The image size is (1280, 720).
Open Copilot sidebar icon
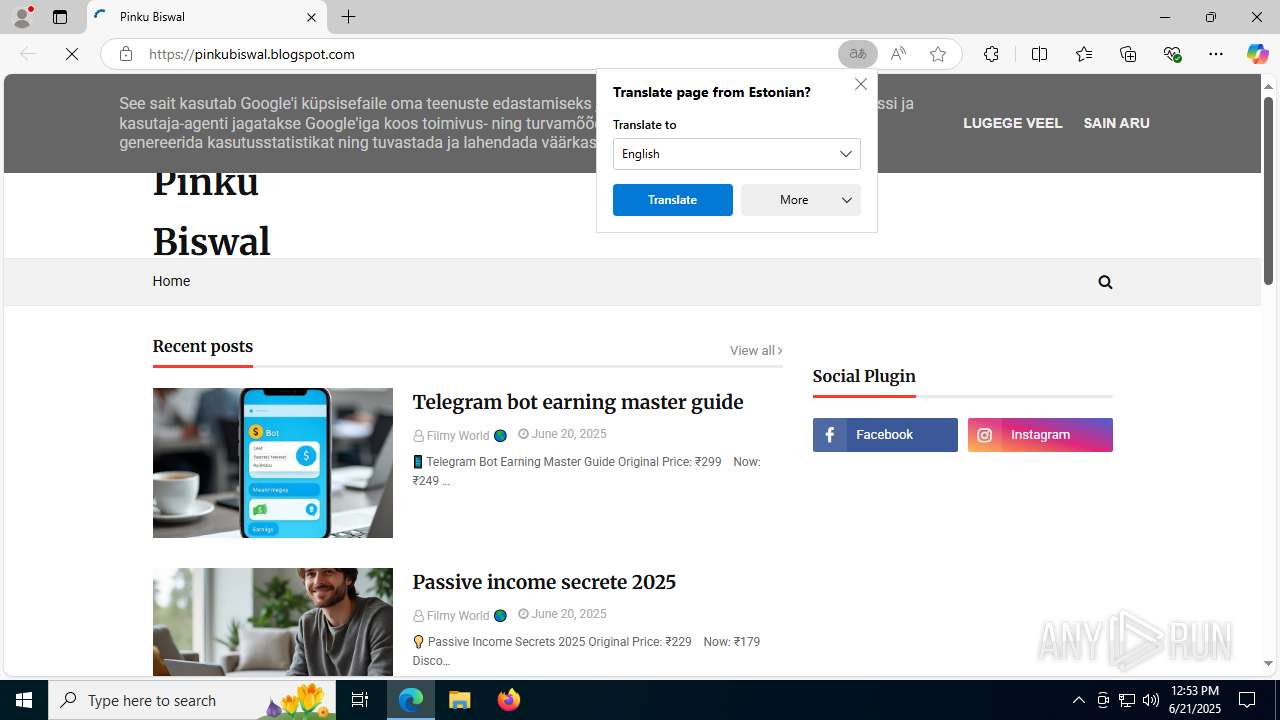(x=1257, y=54)
